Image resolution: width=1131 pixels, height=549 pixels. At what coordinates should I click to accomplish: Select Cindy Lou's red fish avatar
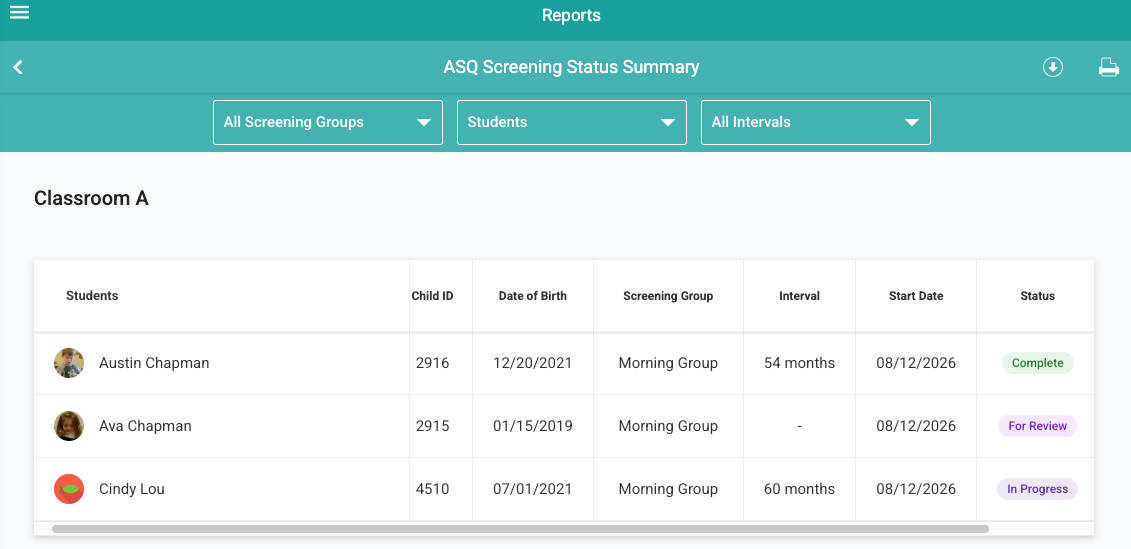tap(69, 489)
